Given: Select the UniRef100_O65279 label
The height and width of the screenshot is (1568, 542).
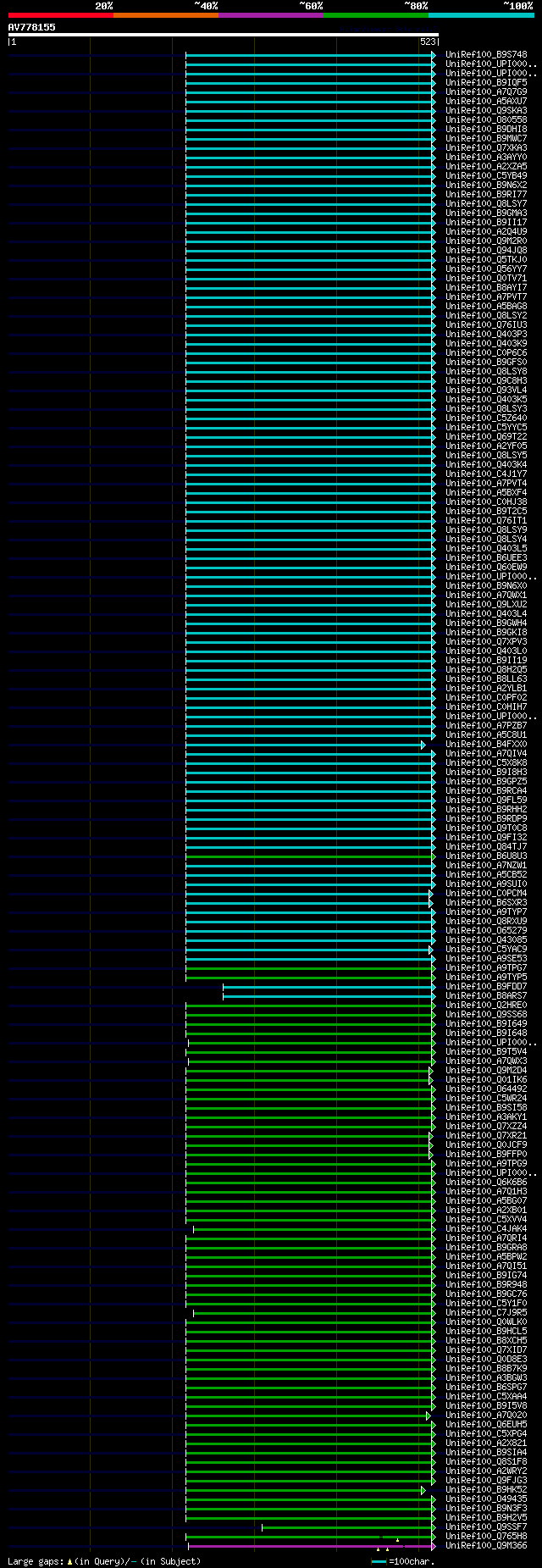Looking at the screenshot, I should (x=486, y=931).
